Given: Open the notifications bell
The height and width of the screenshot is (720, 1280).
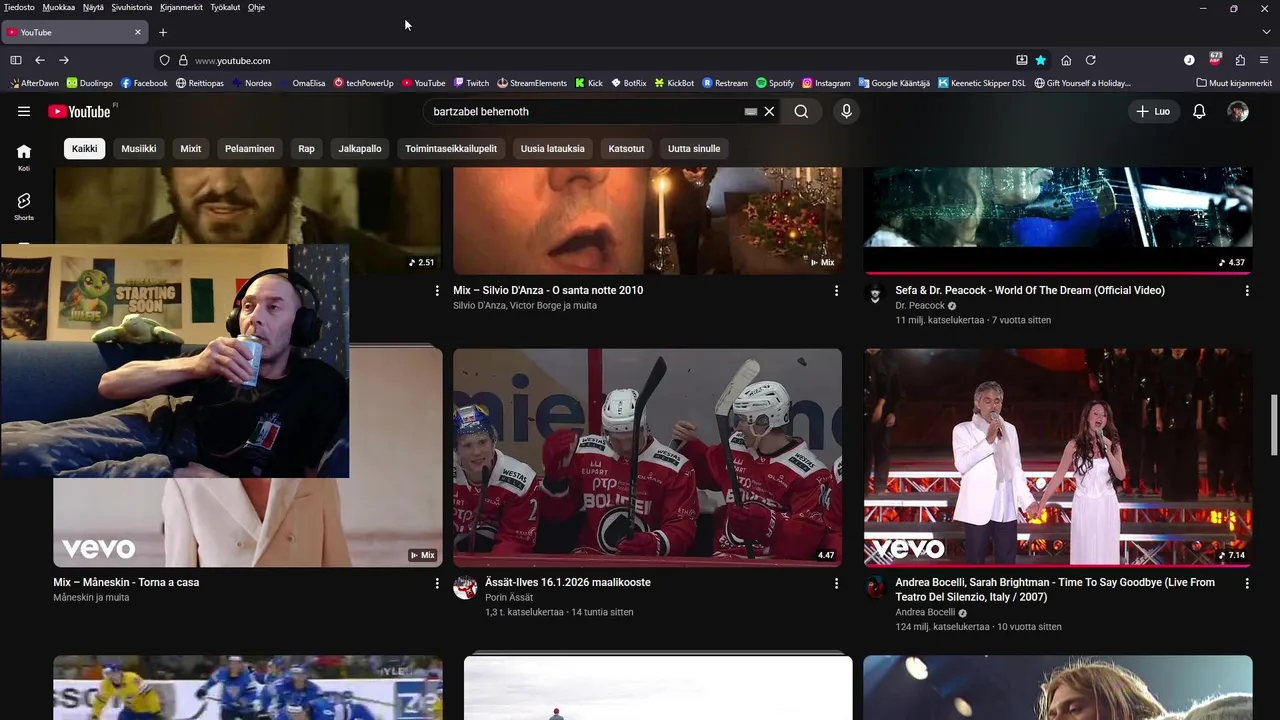Looking at the screenshot, I should 1199,111.
